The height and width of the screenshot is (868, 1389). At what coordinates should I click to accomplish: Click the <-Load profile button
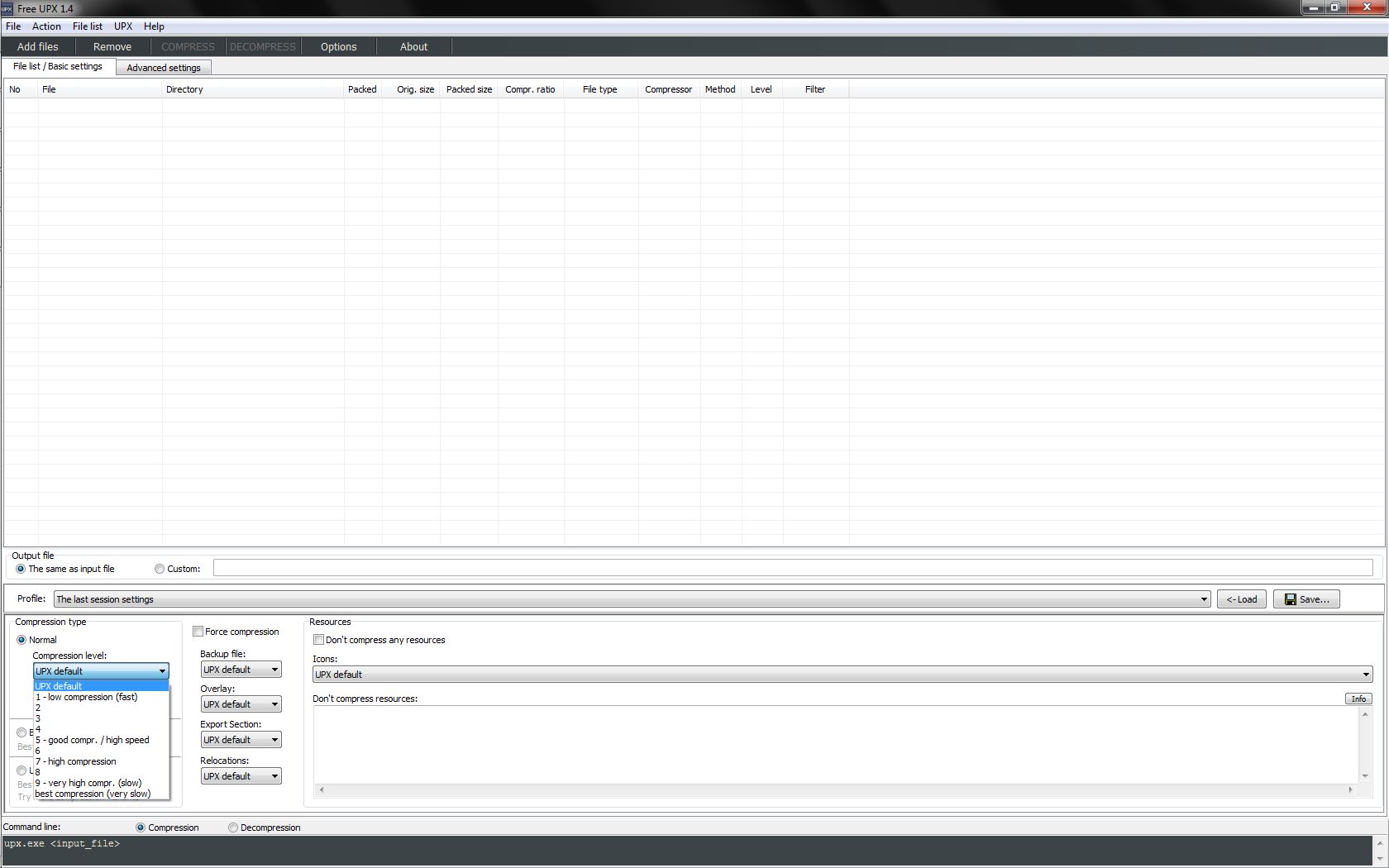point(1242,599)
